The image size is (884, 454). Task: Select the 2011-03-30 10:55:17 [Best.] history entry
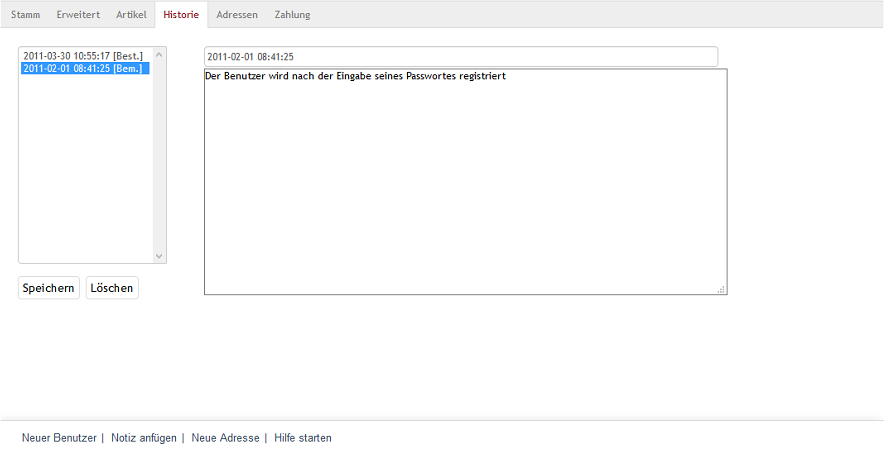click(85, 56)
